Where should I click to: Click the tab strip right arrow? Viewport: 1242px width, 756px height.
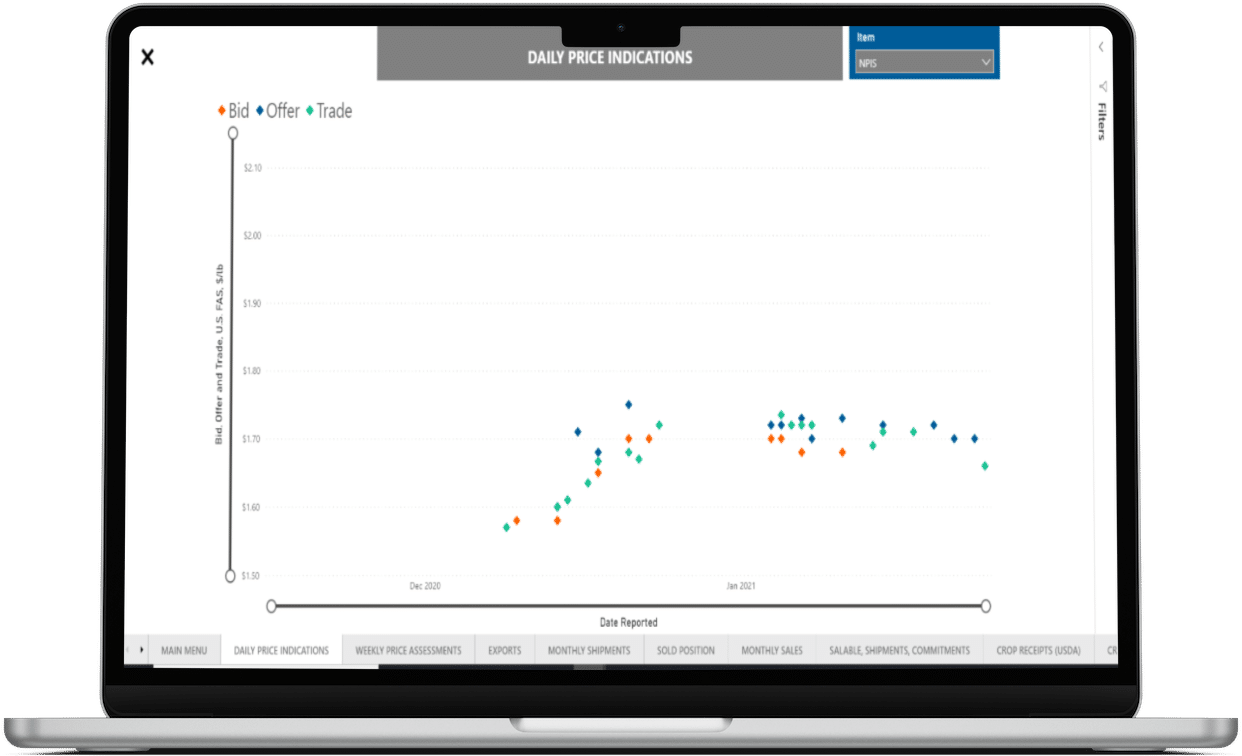[x=141, y=650]
